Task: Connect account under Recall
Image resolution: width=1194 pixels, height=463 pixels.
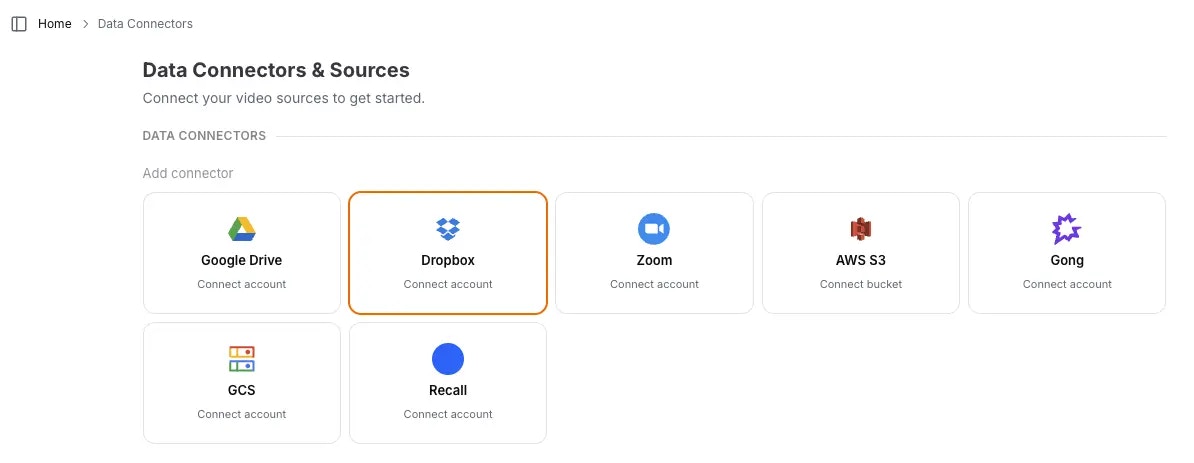Action: (448, 414)
